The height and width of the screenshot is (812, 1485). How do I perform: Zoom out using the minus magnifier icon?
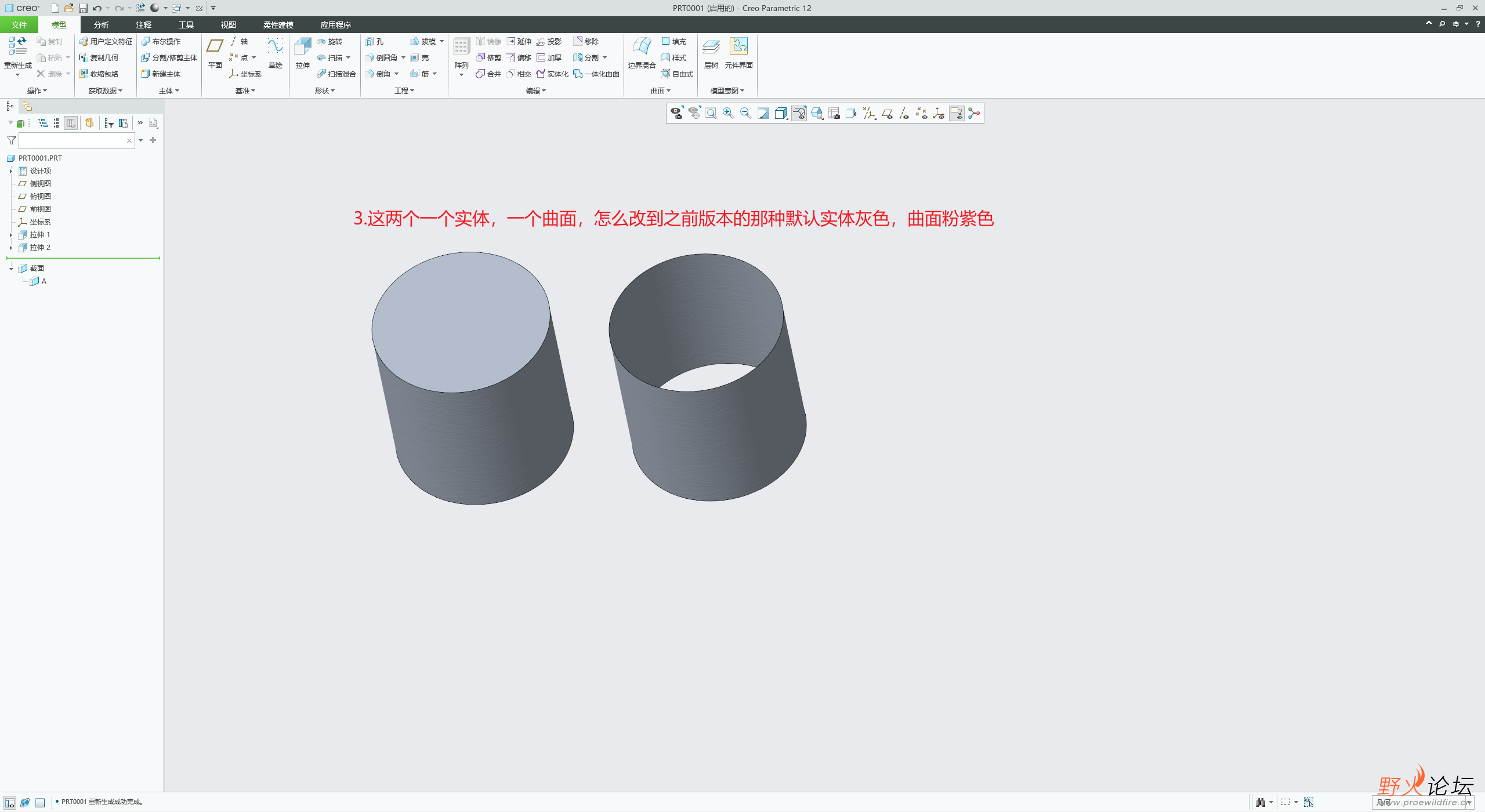[745, 113]
